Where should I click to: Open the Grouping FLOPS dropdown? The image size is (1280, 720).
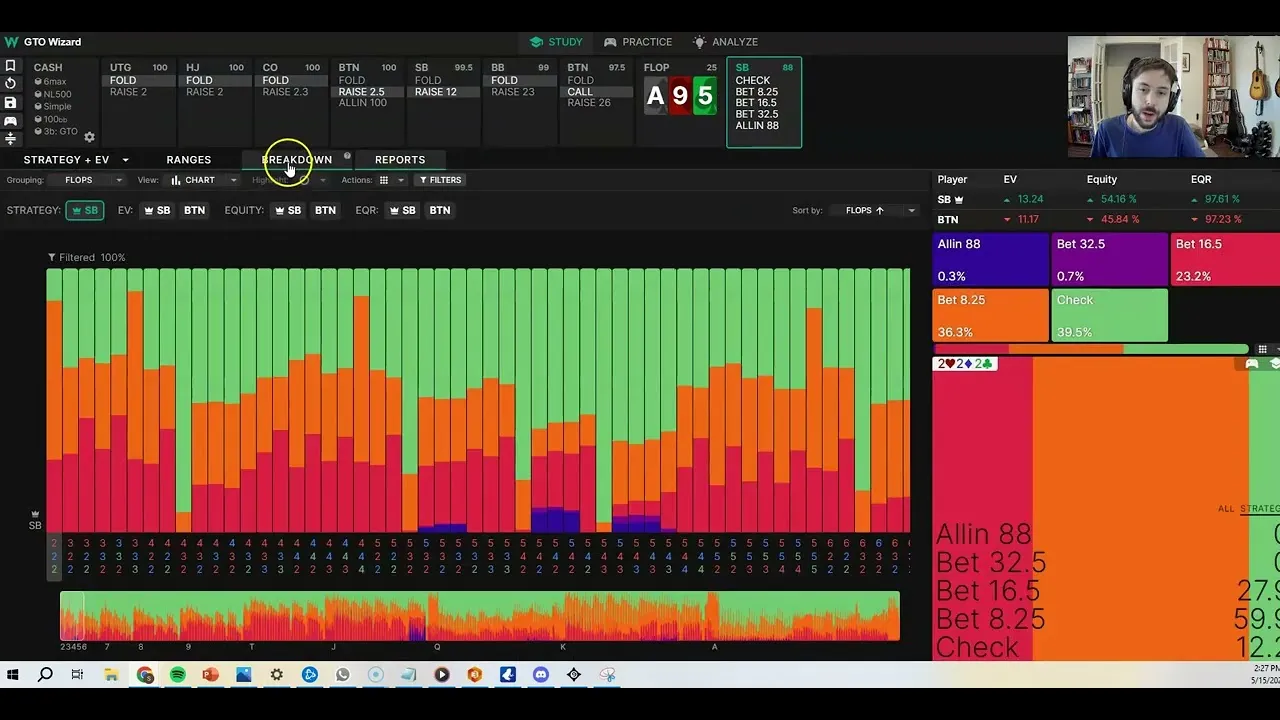coord(93,180)
